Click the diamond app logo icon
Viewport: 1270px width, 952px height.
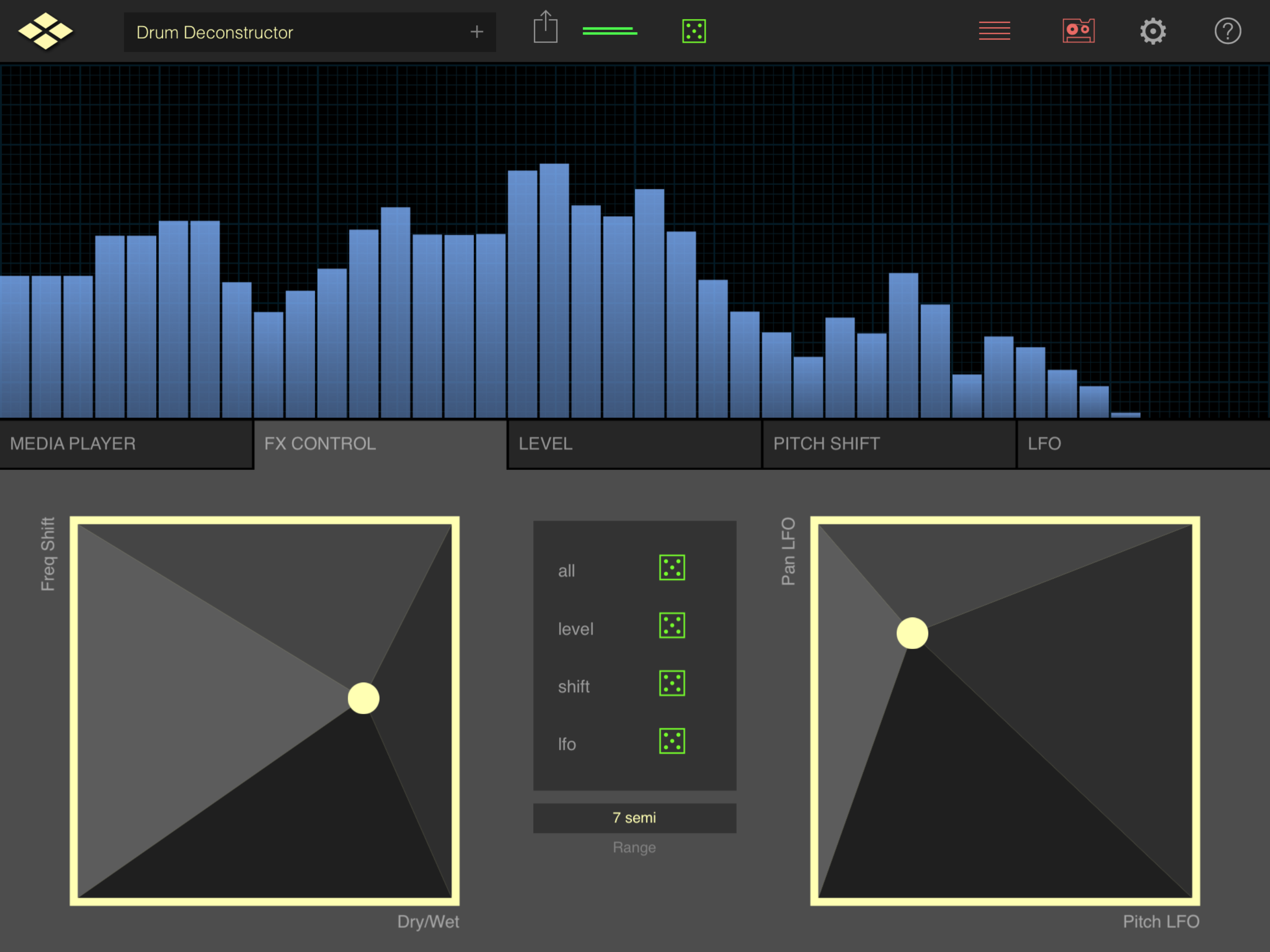46,31
